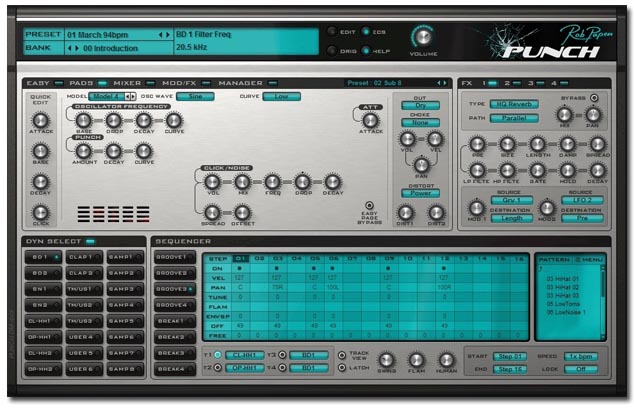The height and width of the screenshot is (408, 634).
Task: Go to next preset with right arrow beside '01 March 94bpm'
Action: [x=168, y=35]
